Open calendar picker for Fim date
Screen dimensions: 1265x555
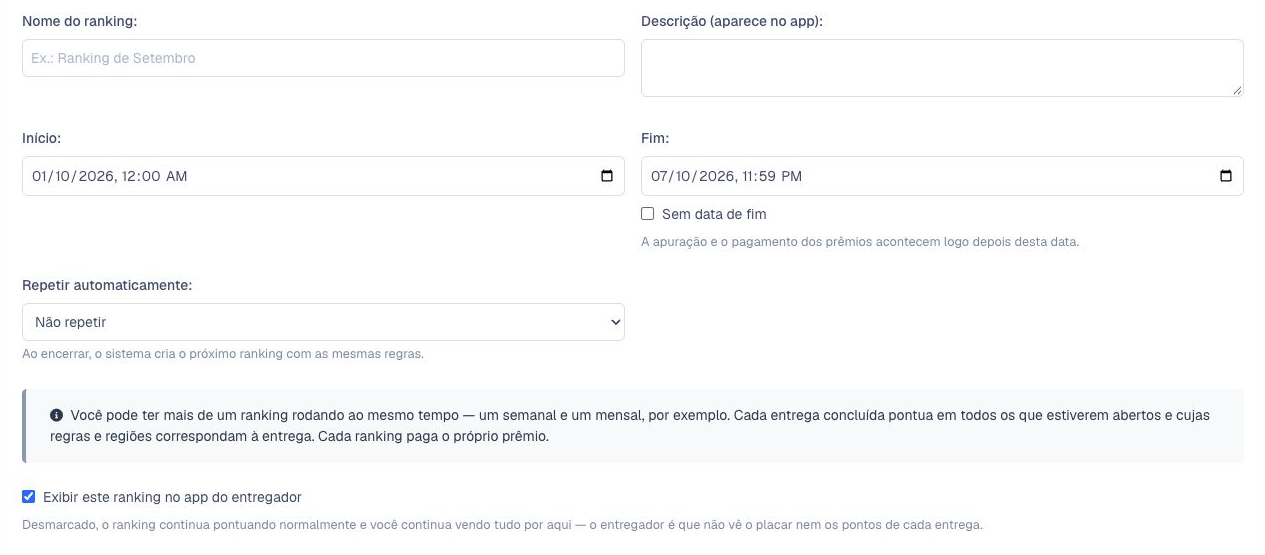pyautogui.click(x=1226, y=176)
